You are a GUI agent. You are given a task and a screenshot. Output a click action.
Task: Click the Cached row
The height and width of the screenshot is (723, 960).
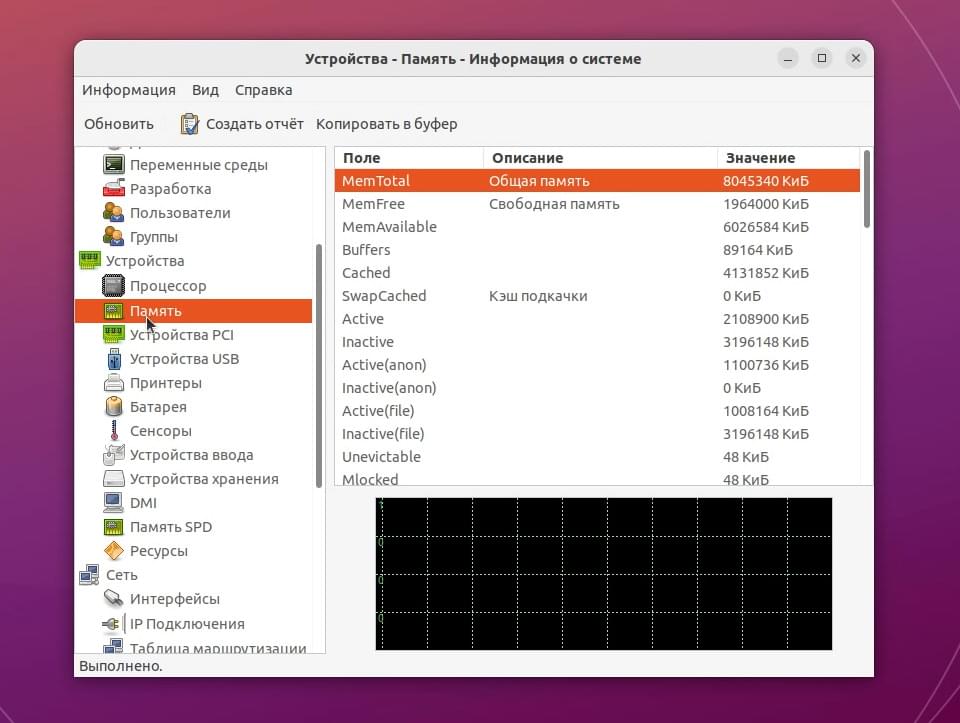pos(597,272)
